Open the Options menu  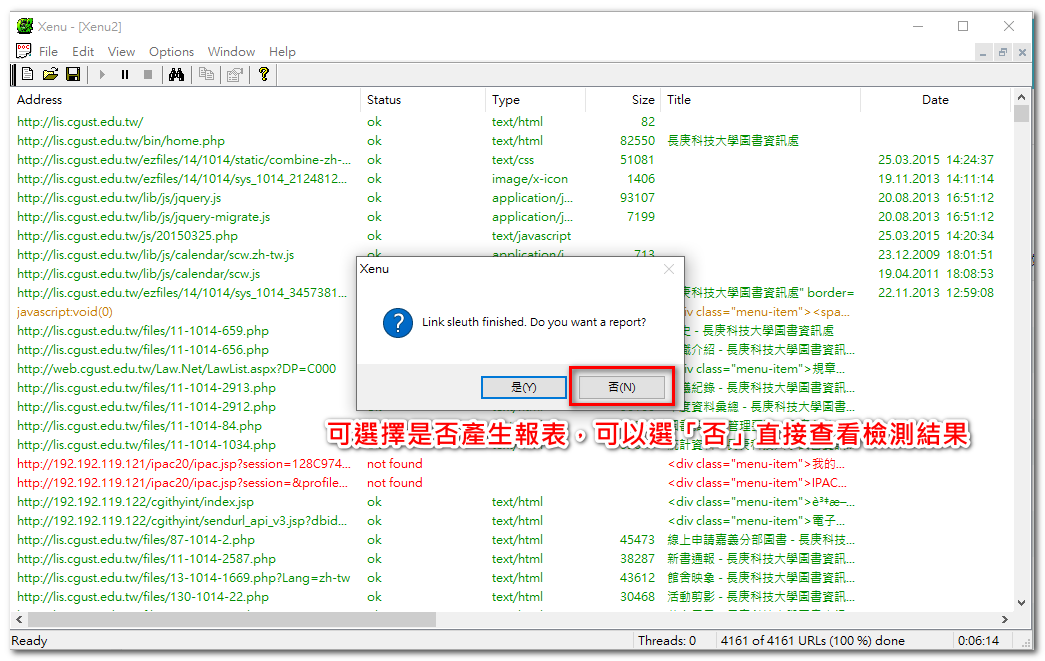[x=171, y=51]
